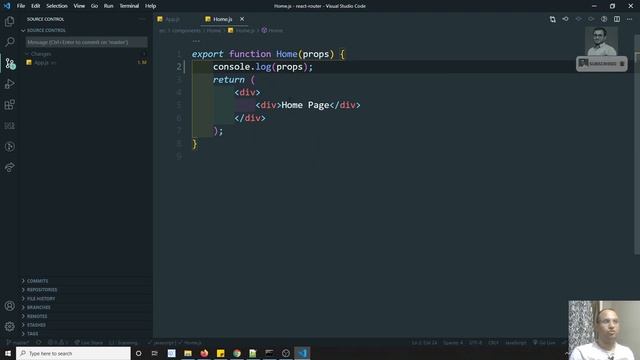The width and height of the screenshot is (640, 360).
Task: Expand the Remotes section
Action: pos(86,316)
